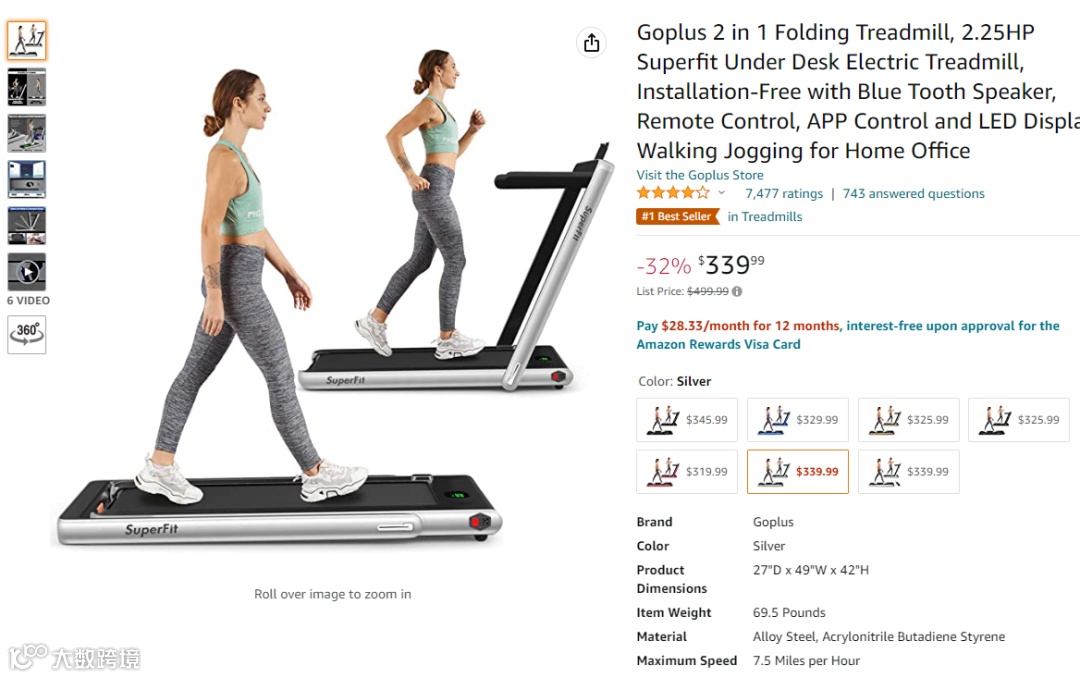Select the third product image thumbnail
This screenshot has width=1080, height=678.
click(x=27, y=133)
